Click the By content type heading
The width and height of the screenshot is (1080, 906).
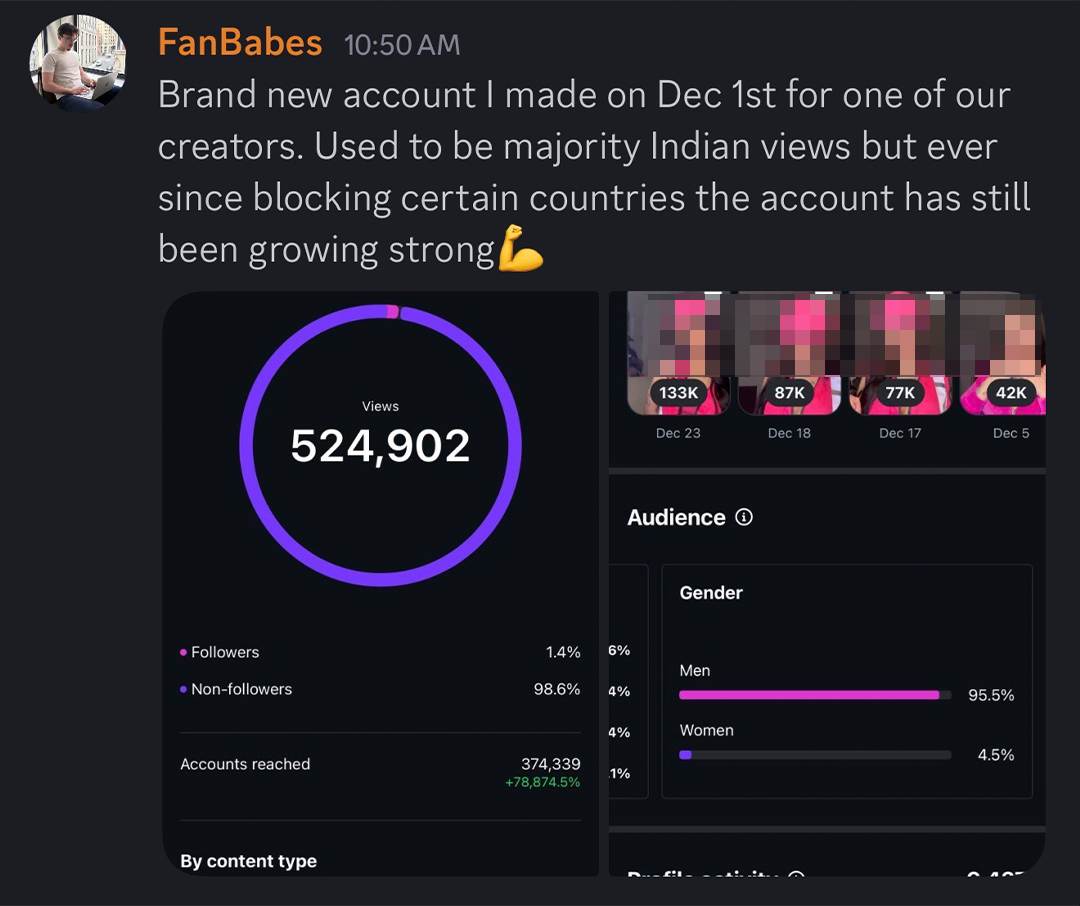coord(248,861)
